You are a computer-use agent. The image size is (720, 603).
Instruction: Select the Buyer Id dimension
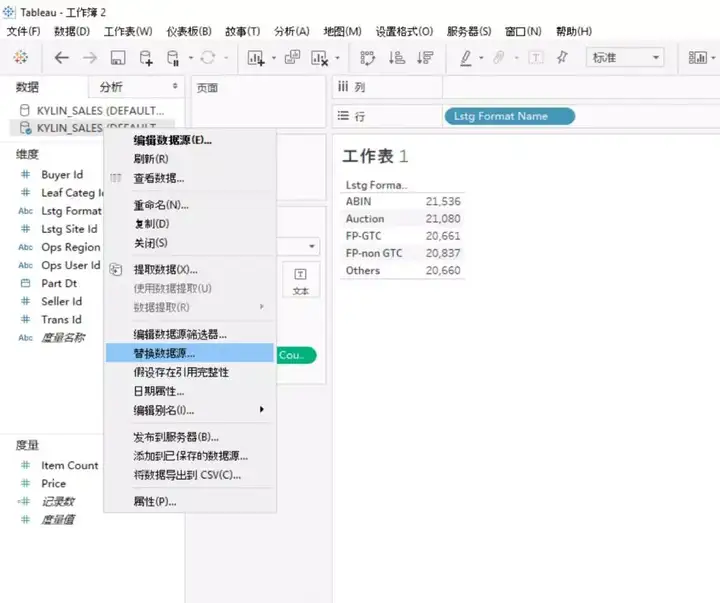[x=62, y=175]
